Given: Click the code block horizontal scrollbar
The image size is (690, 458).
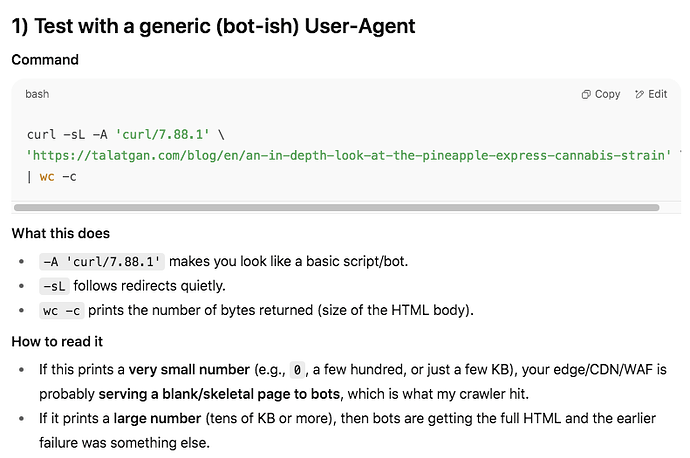Looking at the screenshot, I should [340, 208].
